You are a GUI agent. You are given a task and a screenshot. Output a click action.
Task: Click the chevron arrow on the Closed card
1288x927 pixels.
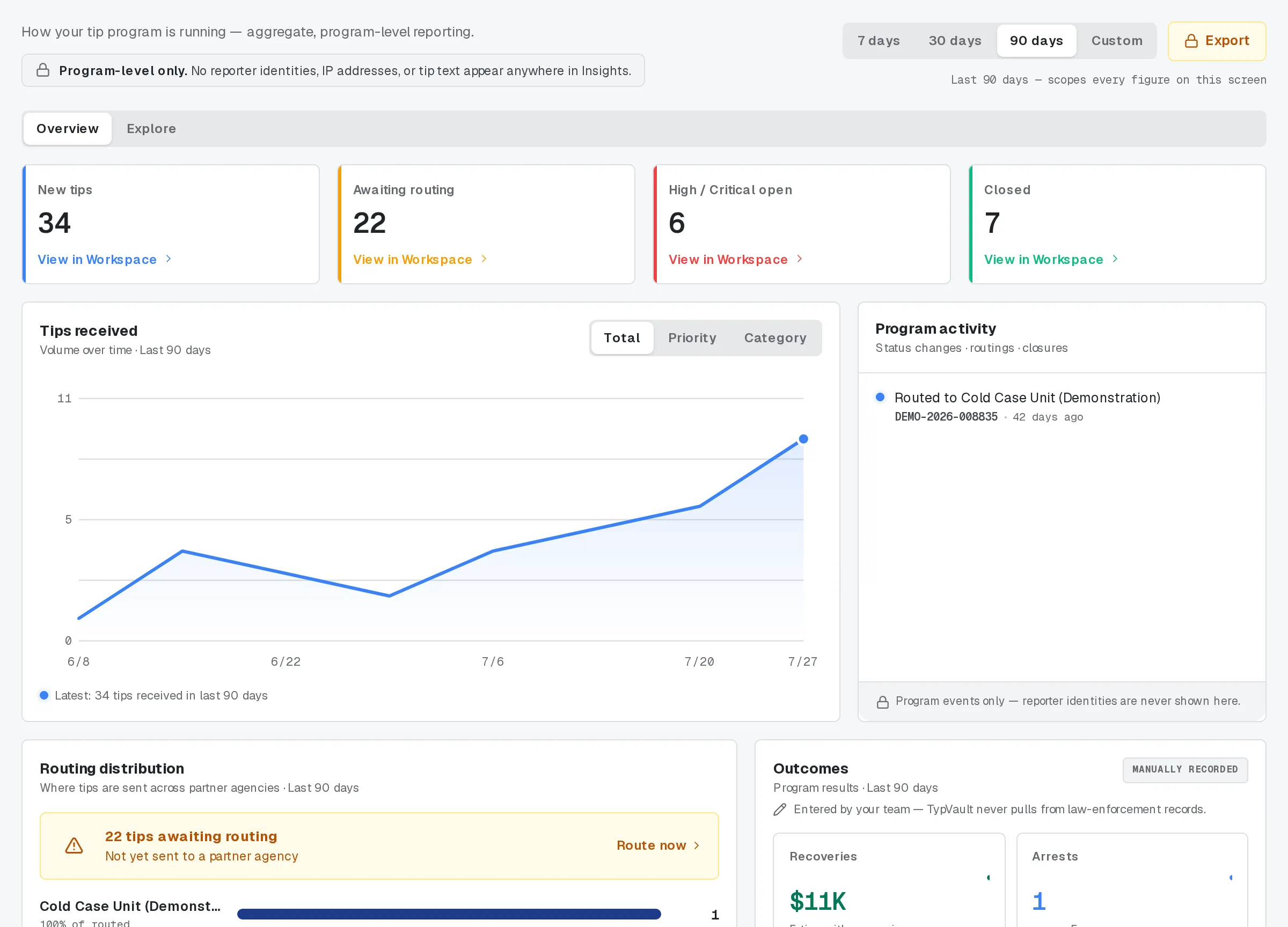pyautogui.click(x=1115, y=259)
